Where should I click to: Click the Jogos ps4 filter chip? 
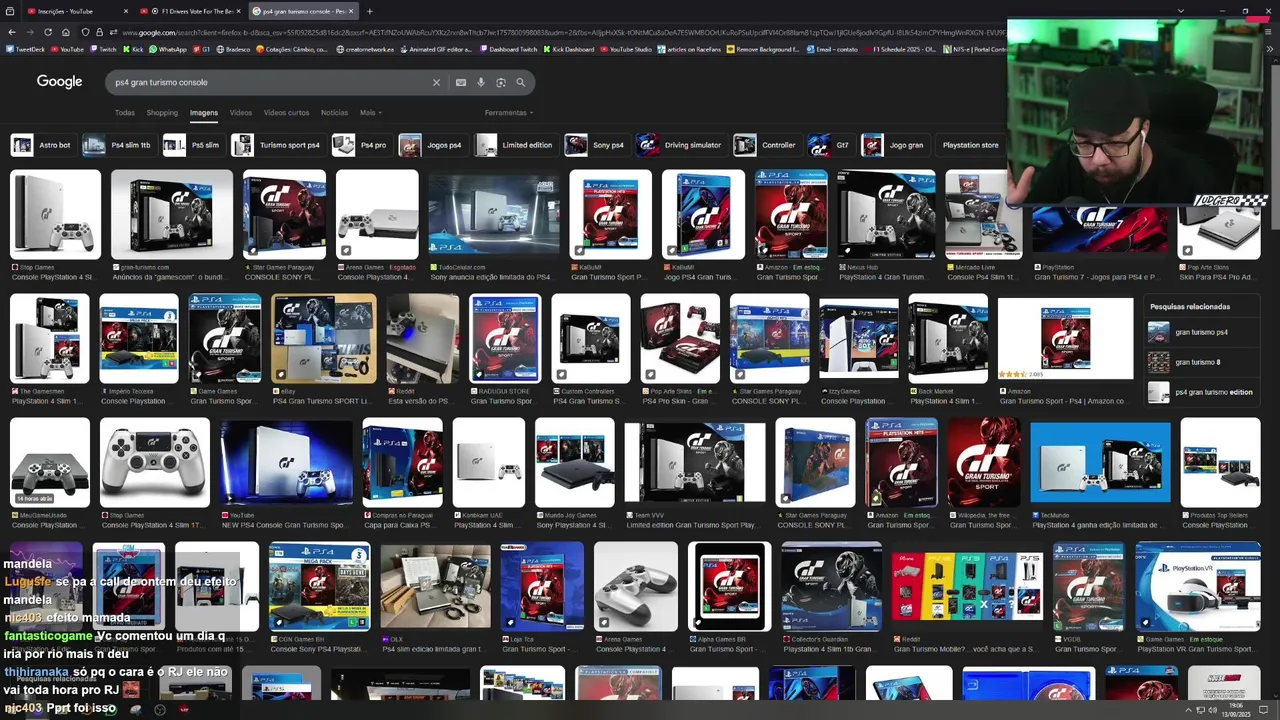tap(432, 145)
